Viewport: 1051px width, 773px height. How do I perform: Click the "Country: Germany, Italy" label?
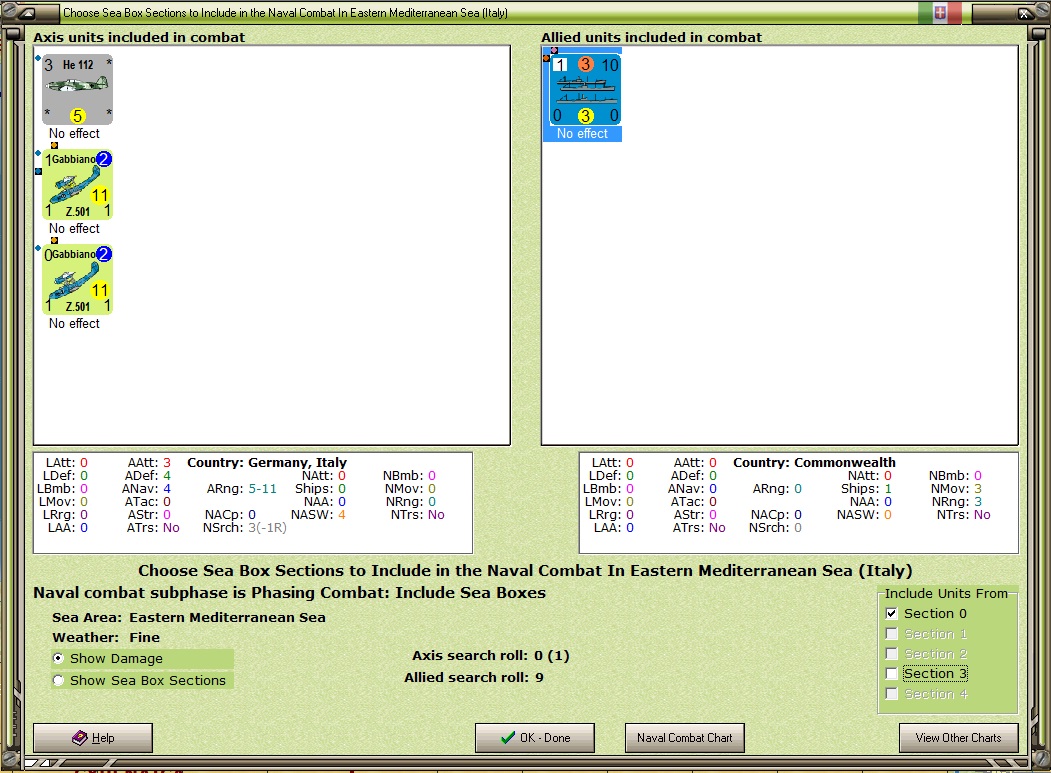coord(267,463)
